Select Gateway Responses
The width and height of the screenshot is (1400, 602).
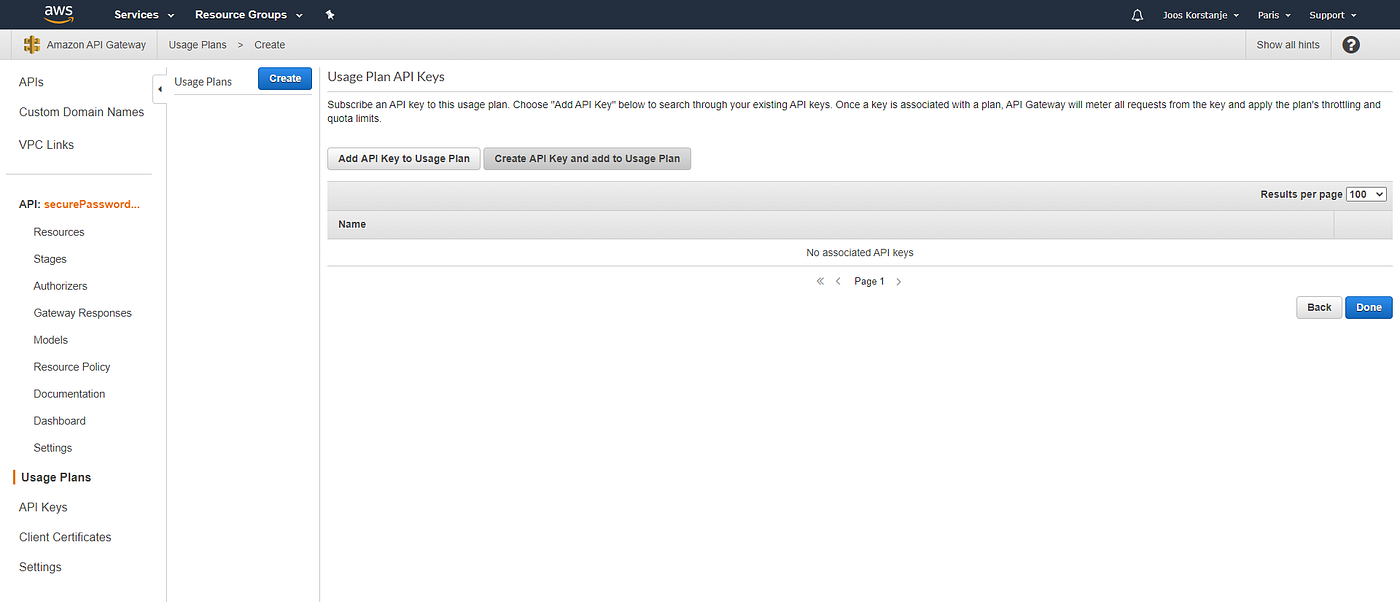tap(82, 313)
